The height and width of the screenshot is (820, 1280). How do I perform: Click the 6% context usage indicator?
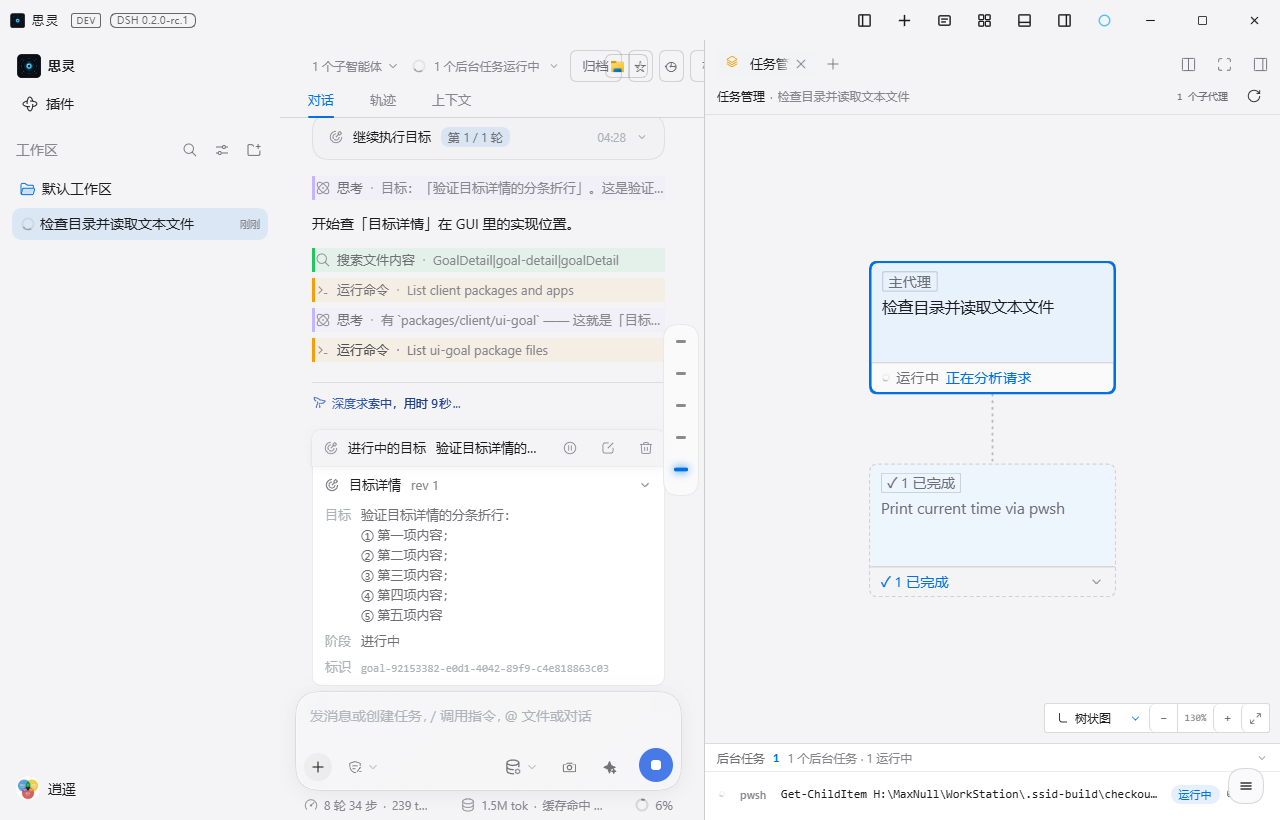[654, 805]
